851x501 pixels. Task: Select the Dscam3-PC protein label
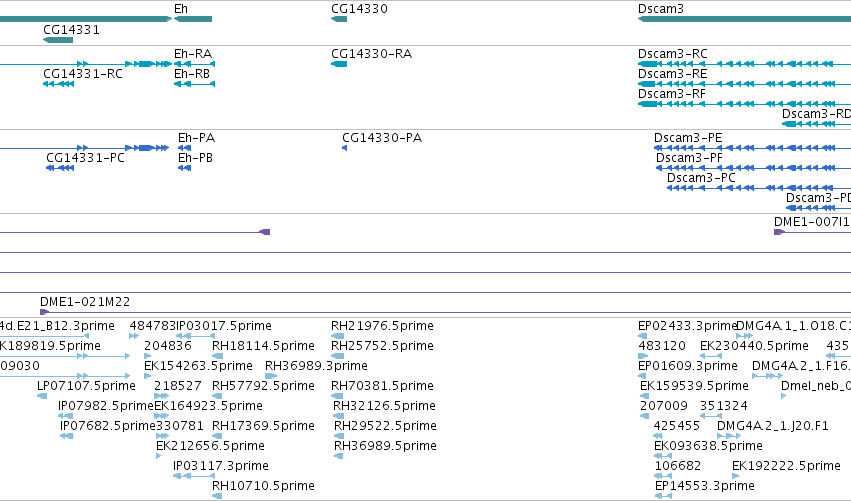coord(701,178)
